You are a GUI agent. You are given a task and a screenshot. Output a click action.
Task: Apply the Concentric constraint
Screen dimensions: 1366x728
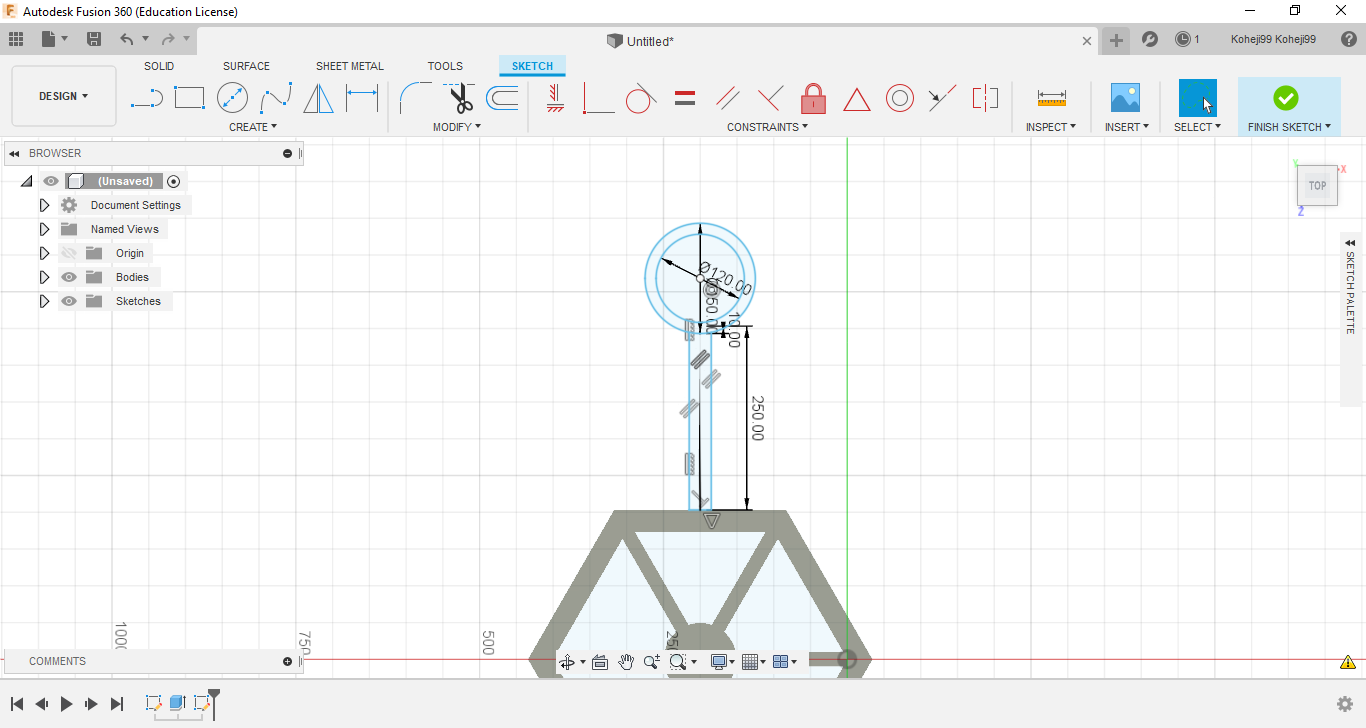click(x=900, y=98)
